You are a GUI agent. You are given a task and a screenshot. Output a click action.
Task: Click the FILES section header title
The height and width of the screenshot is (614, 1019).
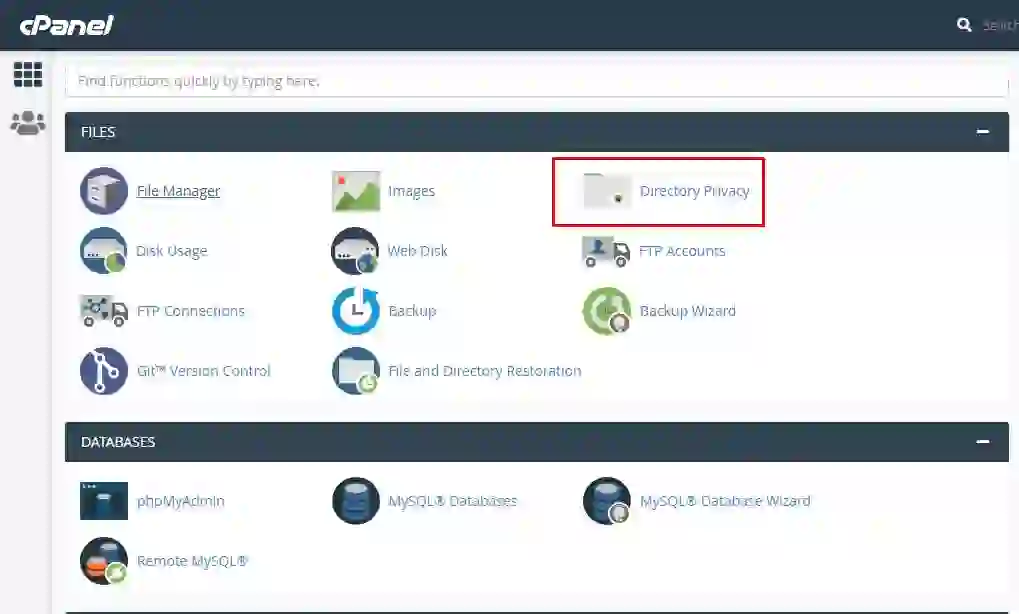[98, 132]
